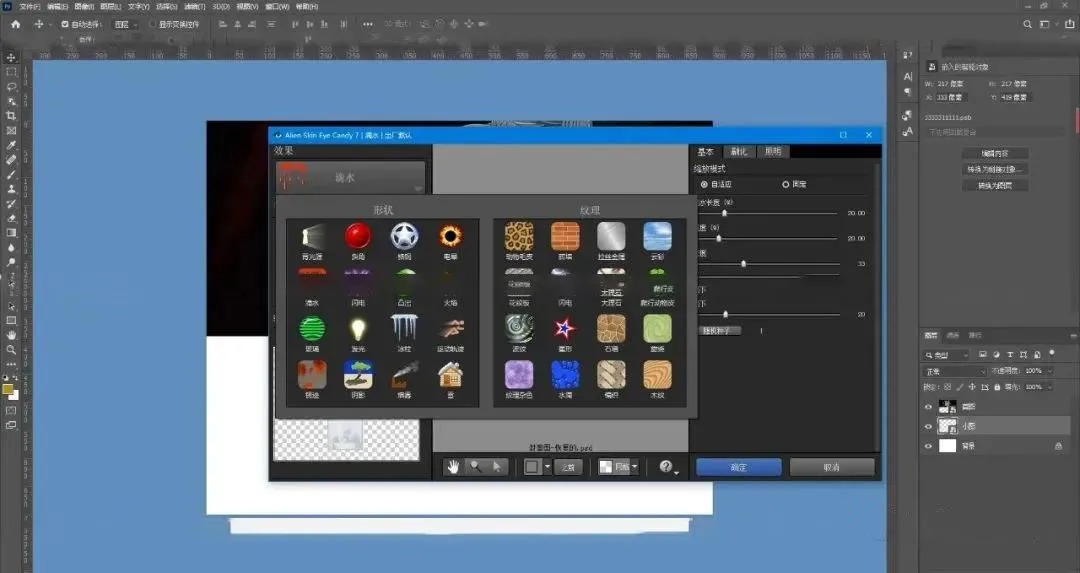
Task: Open the preview background color dropdown arrow
Action: click(x=548, y=467)
